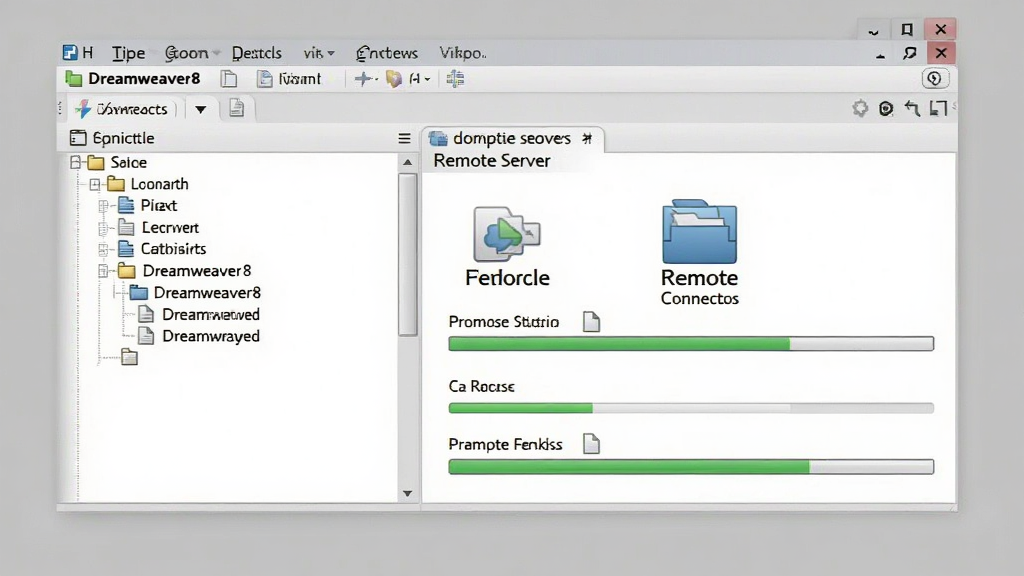Viewport: 1024px width, 576px height.
Task: Click the plus add icon in toolbar
Action: (363, 79)
